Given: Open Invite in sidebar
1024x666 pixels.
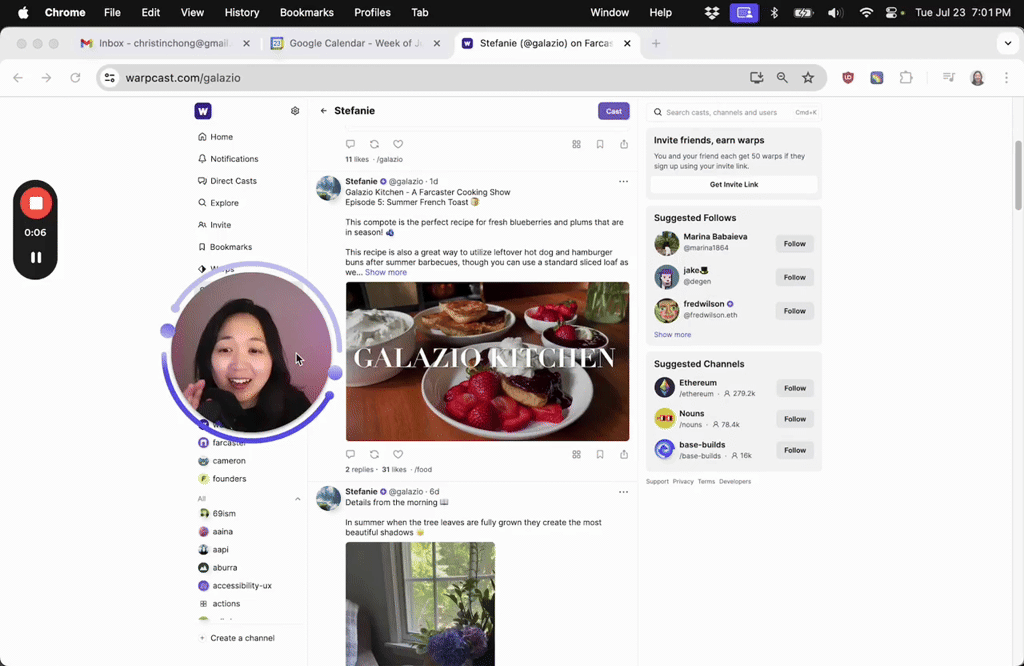Looking at the screenshot, I should click(x=214, y=225).
